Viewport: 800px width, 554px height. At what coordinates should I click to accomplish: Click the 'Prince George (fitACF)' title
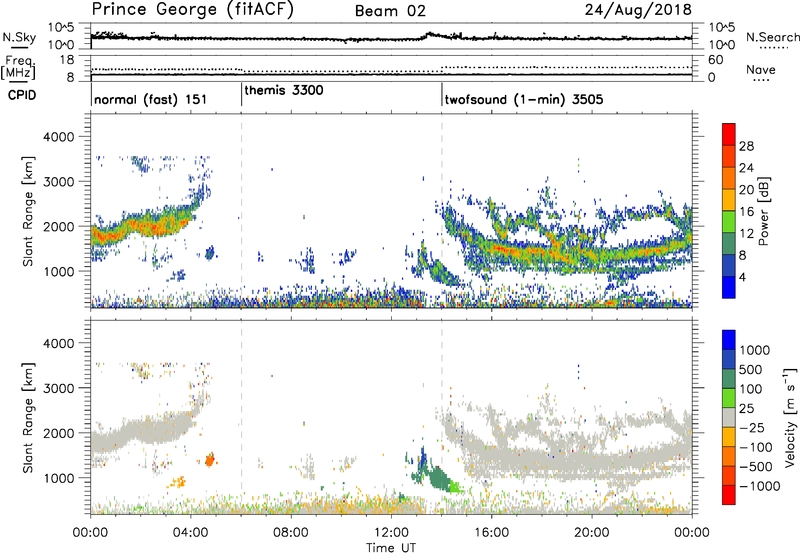click(192, 10)
